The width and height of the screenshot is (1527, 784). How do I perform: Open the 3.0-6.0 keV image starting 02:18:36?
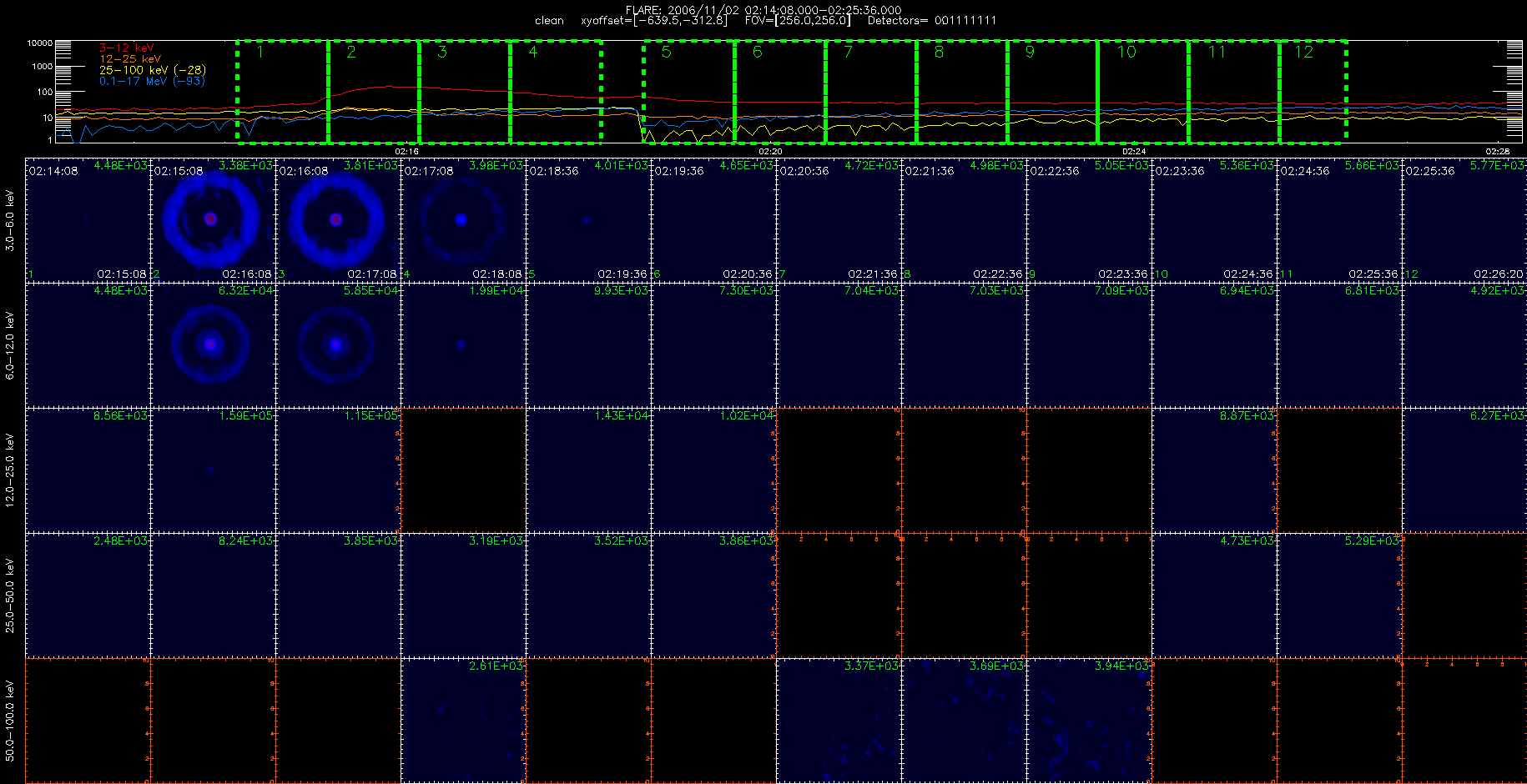588,219
